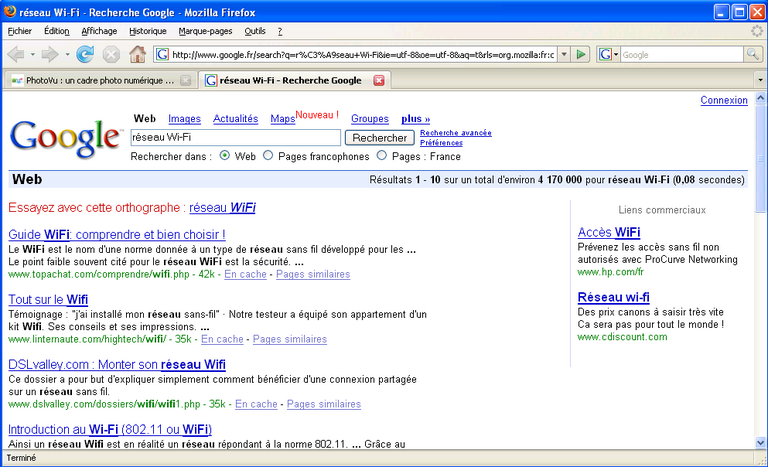Viewport: 768px width, 467px height.
Task: Click the Rechercher button
Action: (x=380, y=138)
